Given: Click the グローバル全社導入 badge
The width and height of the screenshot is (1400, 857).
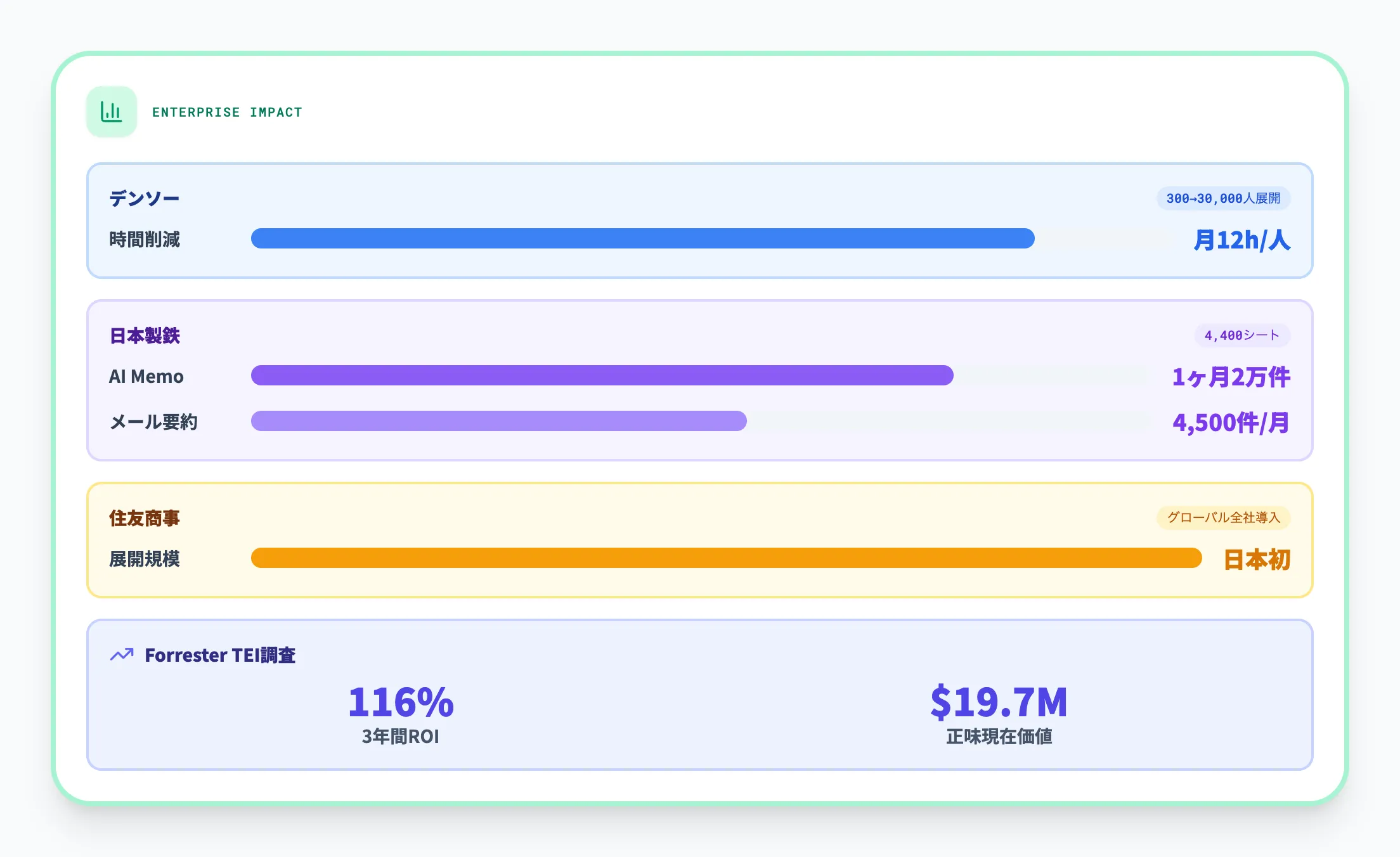Looking at the screenshot, I should (x=1223, y=518).
